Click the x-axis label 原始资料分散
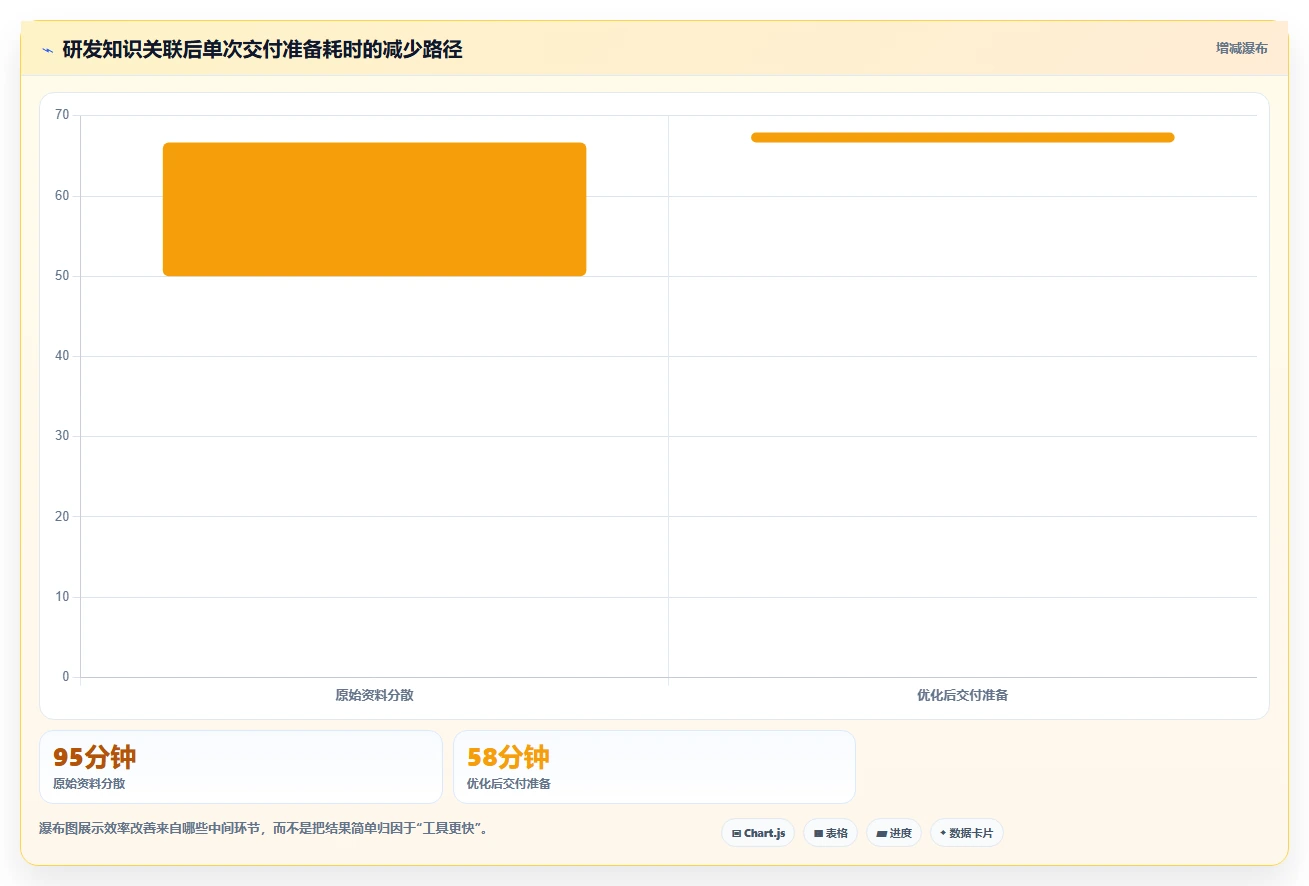This screenshot has height=886, width=1309. coord(374,695)
